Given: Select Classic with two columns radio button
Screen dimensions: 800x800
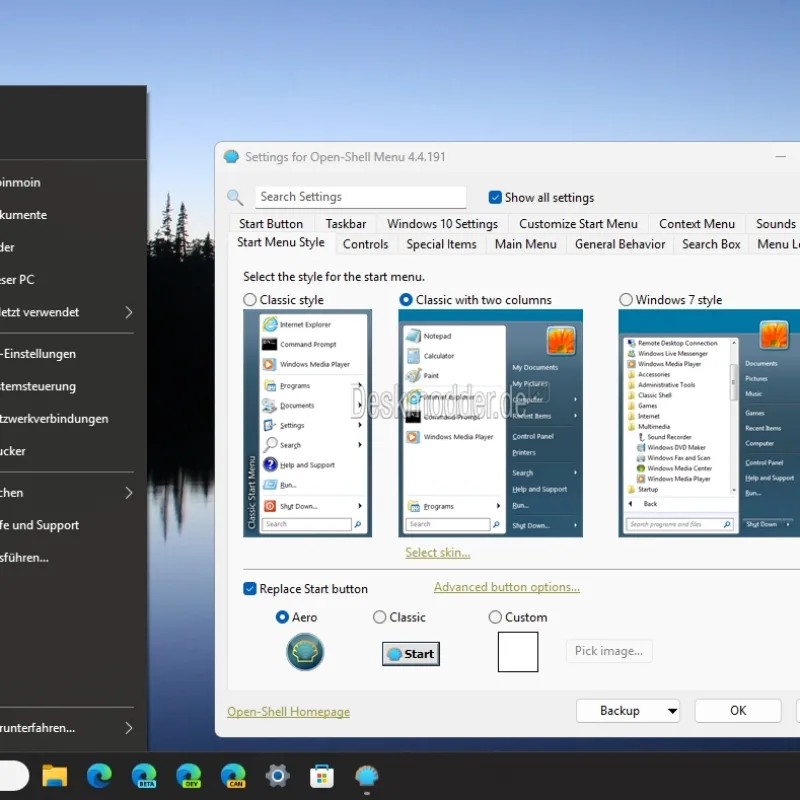Looking at the screenshot, I should (x=406, y=299).
